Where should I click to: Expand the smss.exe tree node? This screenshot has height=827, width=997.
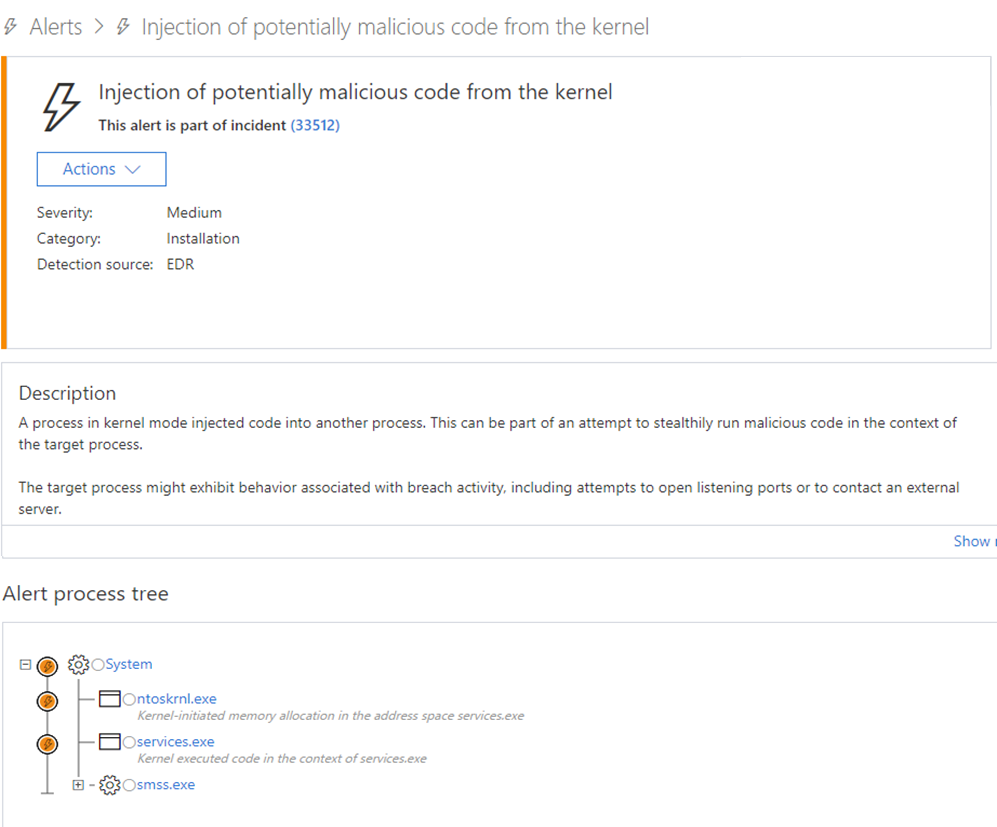pos(78,784)
